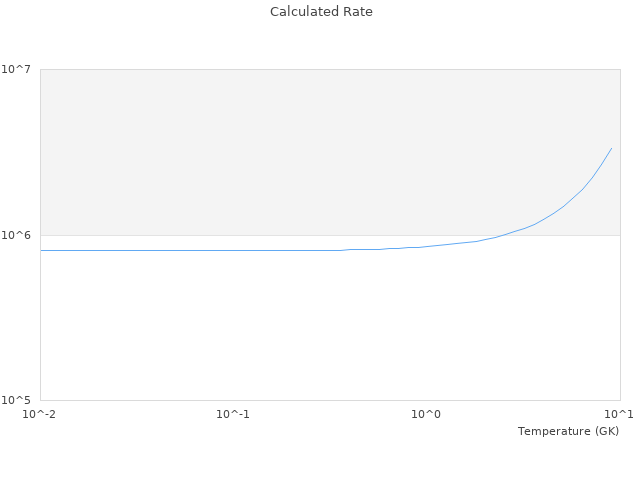Viewport: 640px width, 480px height.
Task: Click the flat portion of the blue curve
Action: pos(200,250)
